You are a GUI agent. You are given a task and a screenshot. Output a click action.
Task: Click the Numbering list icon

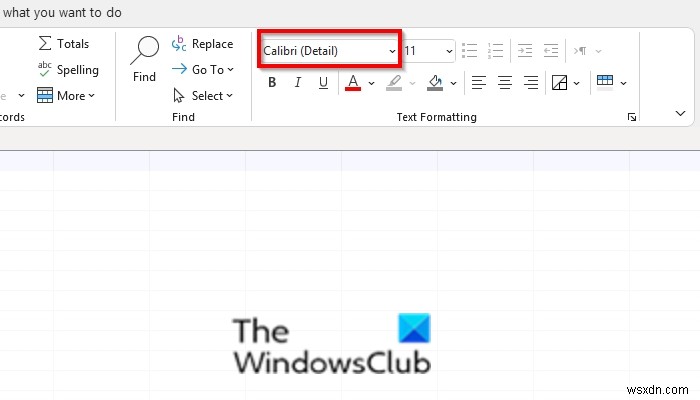click(496, 51)
